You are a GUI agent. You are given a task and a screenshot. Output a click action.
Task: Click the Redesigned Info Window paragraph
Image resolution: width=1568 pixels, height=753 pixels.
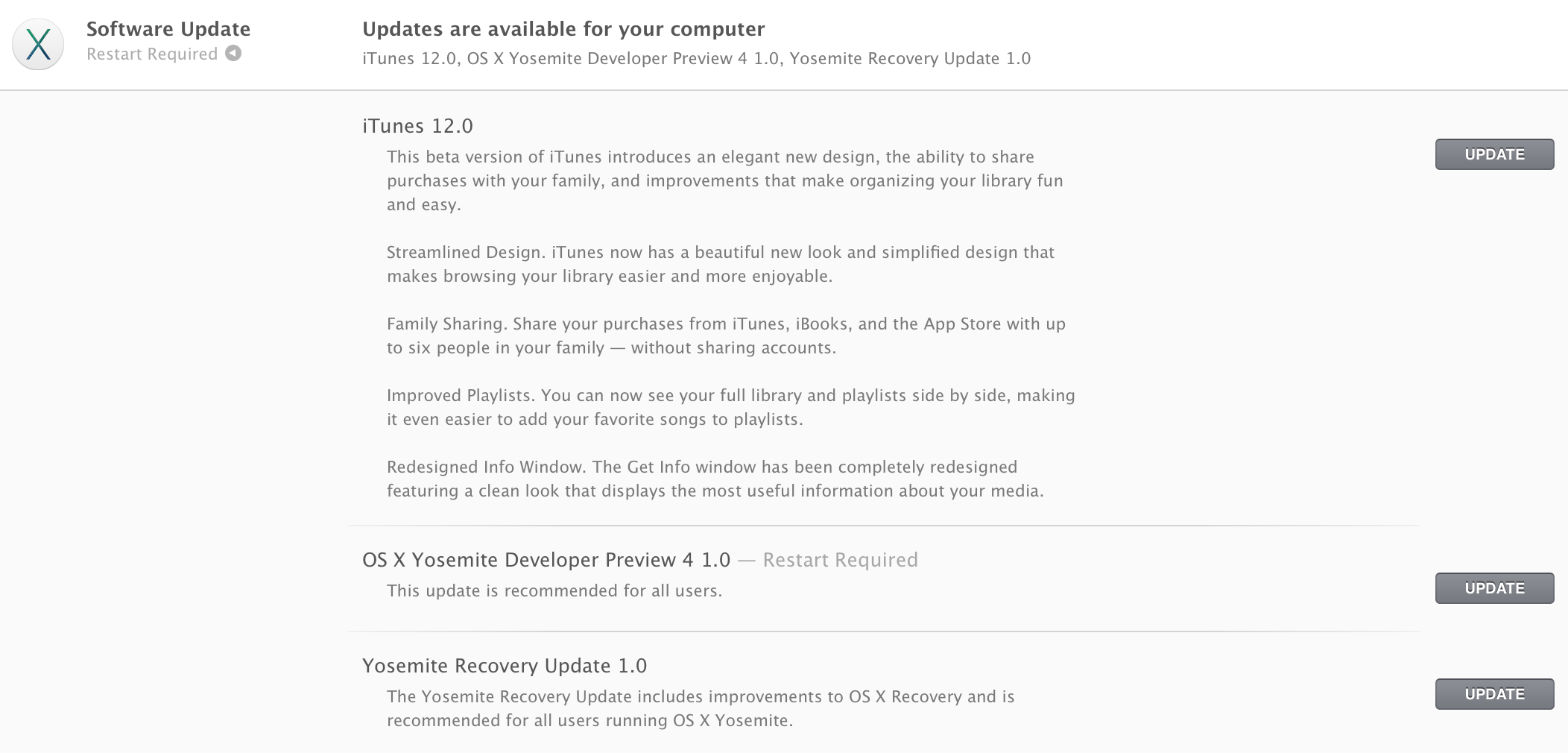[x=715, y=479]
